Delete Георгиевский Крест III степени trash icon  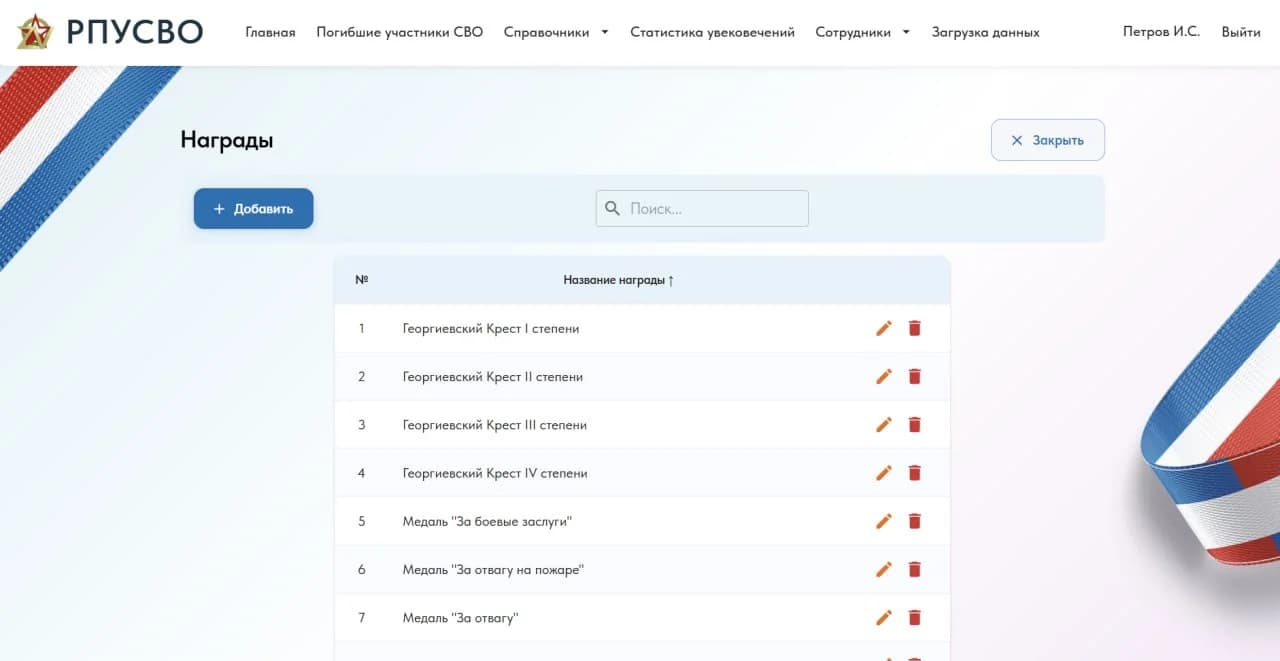[x=914, y=425]
